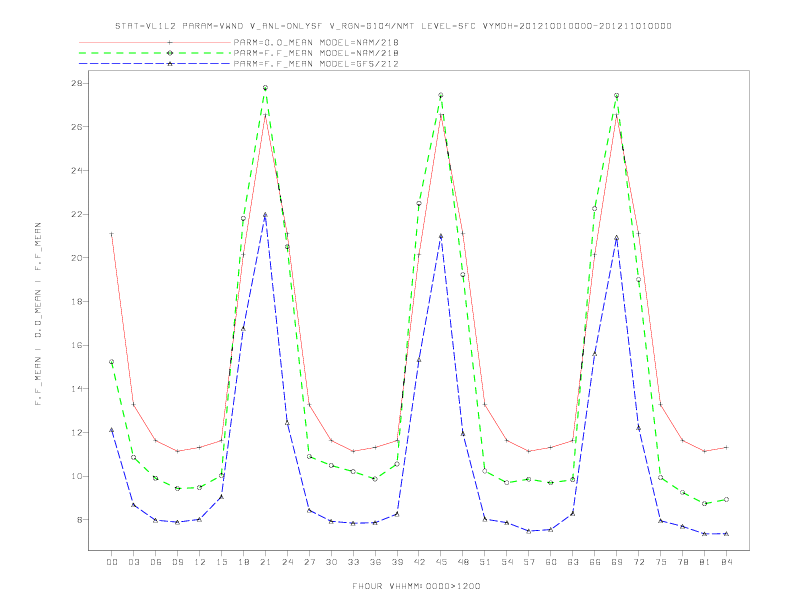Image resolution: width=792 pixels, height=612 pixels.
Task: Click x-axis tick label 72
Action: 639,562
